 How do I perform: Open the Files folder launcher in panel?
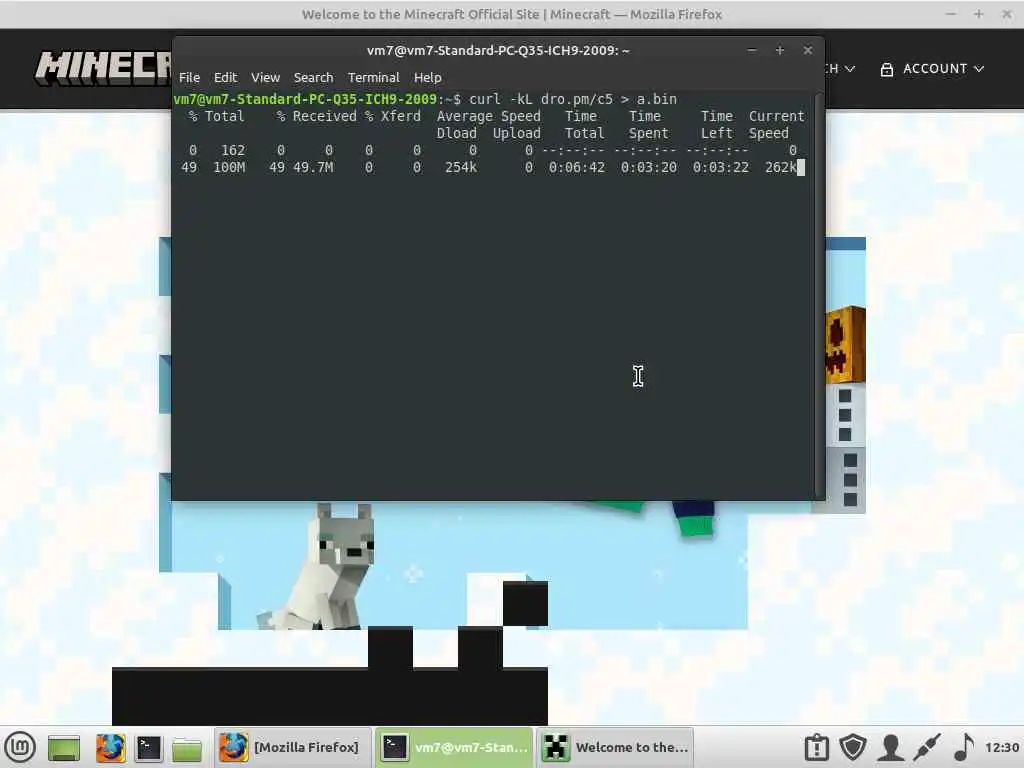click(x=187, y=748)
